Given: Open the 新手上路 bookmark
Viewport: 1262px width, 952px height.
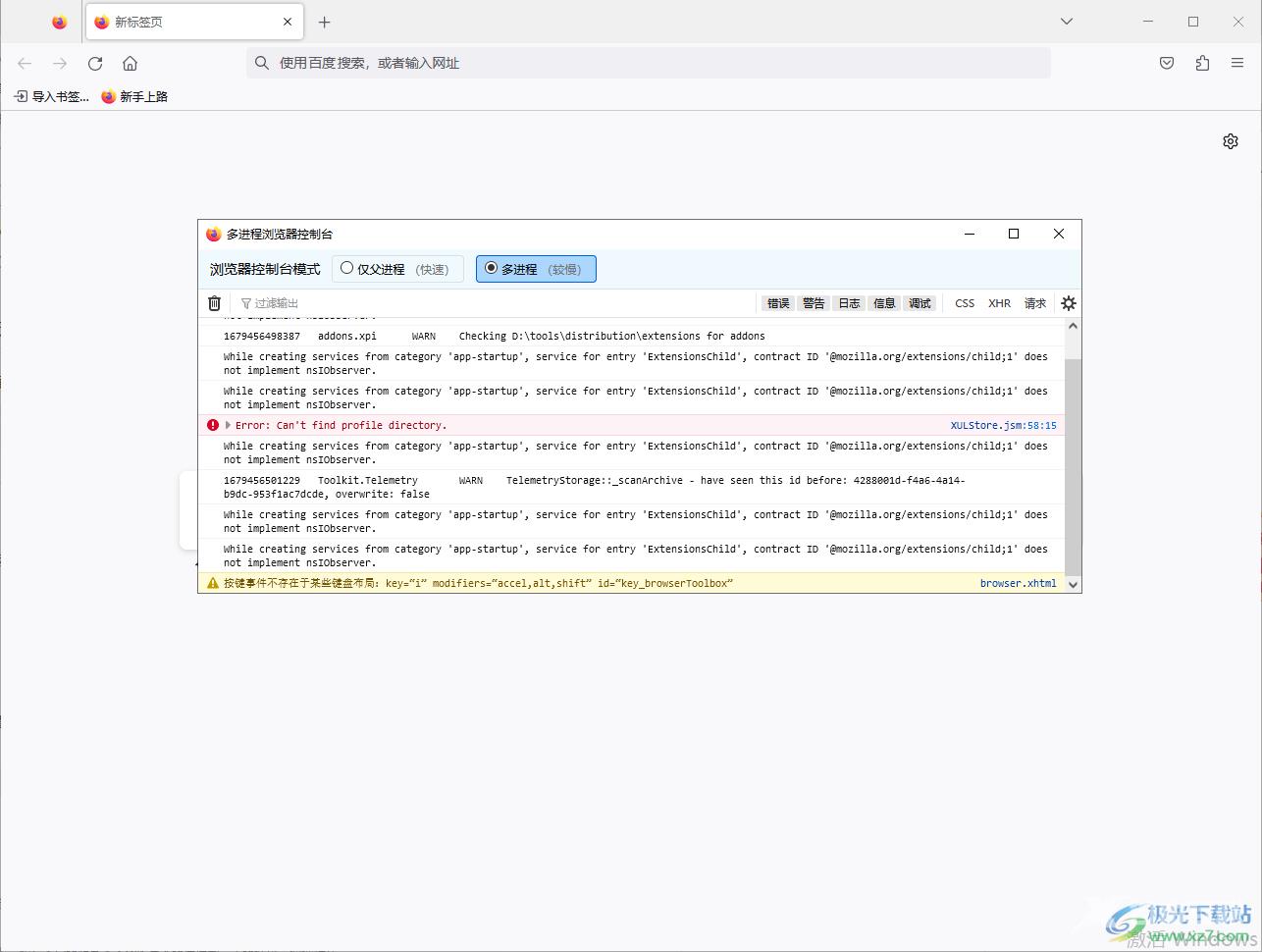Looking at the screenshot, I should tap(134, 96).
